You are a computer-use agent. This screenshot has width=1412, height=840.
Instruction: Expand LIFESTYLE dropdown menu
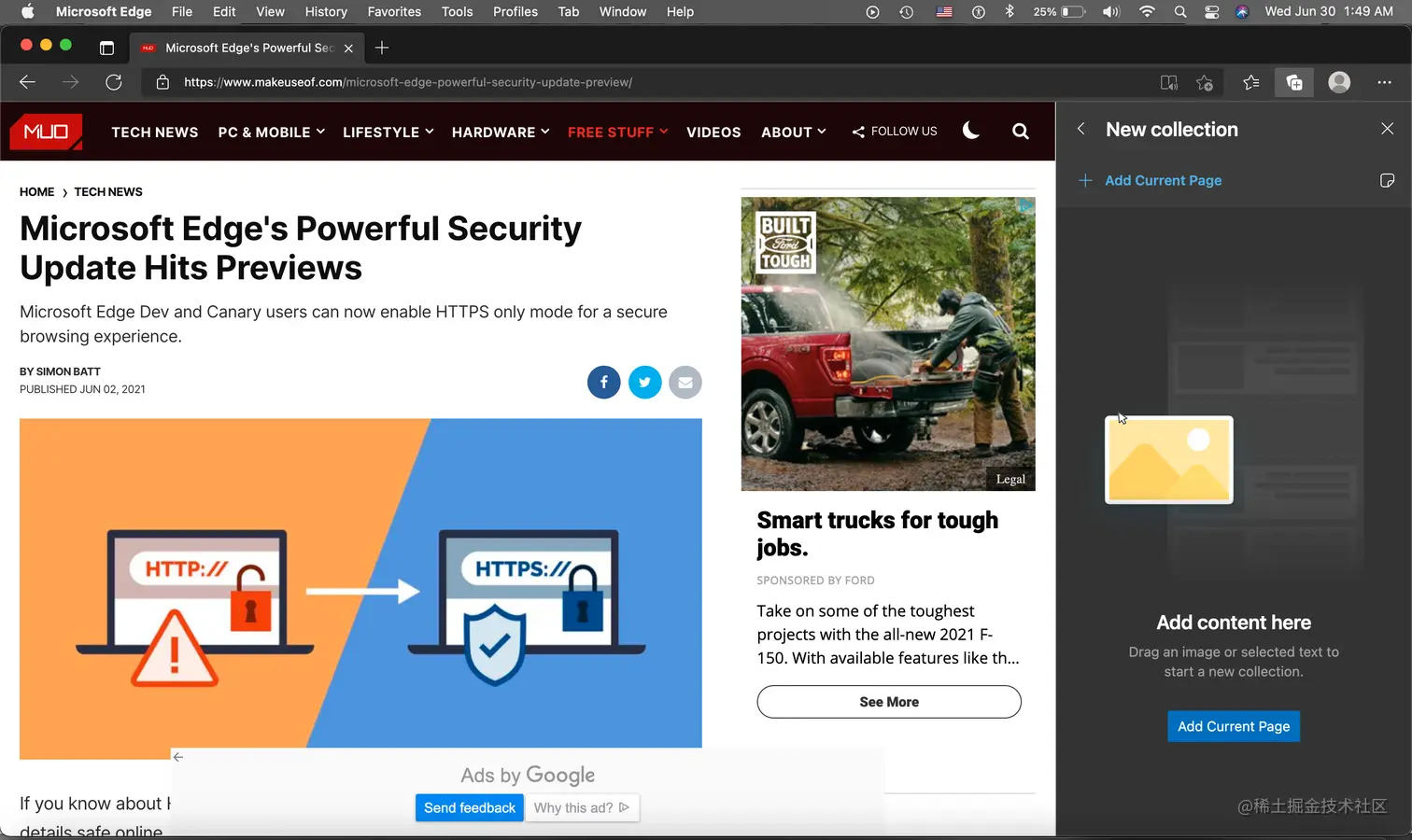coord(388,132)
